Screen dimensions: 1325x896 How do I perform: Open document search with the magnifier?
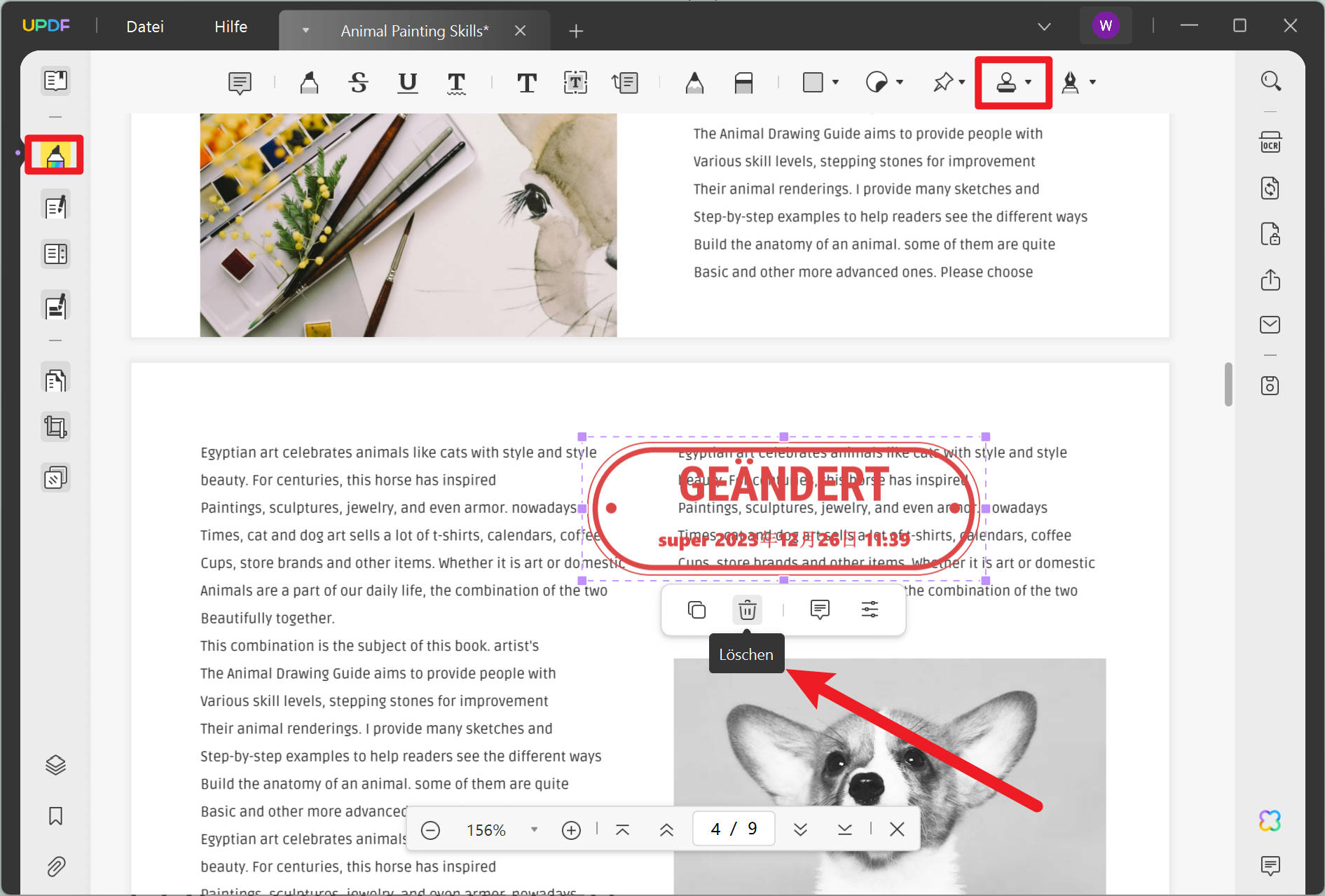[x=1270, y=81]
